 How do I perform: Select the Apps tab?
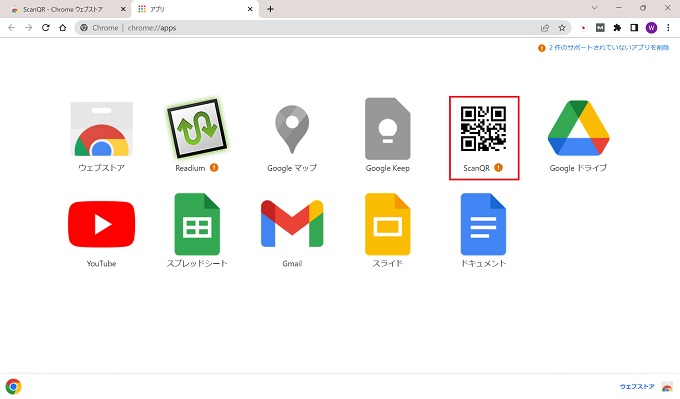tap(195, 9)
